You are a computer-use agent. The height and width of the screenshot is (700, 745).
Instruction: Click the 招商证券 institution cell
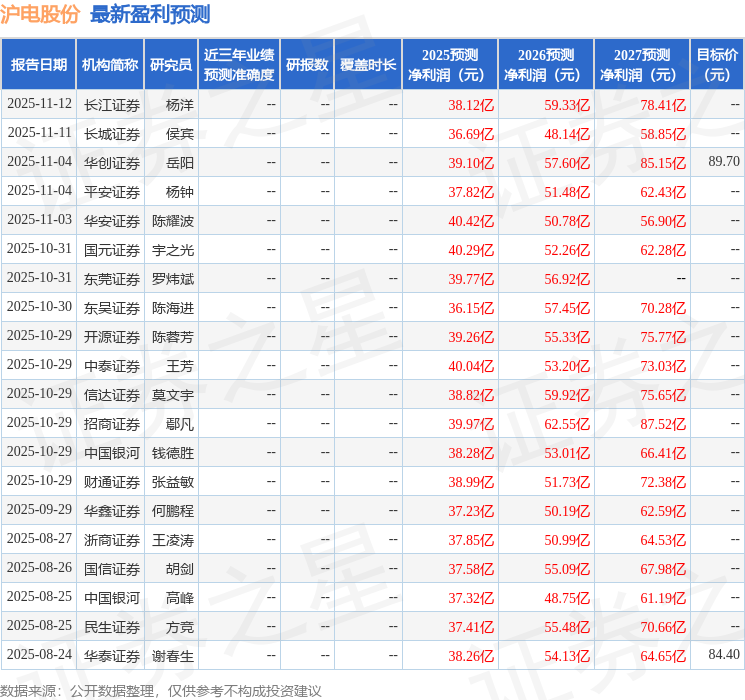tap(112, 423)
